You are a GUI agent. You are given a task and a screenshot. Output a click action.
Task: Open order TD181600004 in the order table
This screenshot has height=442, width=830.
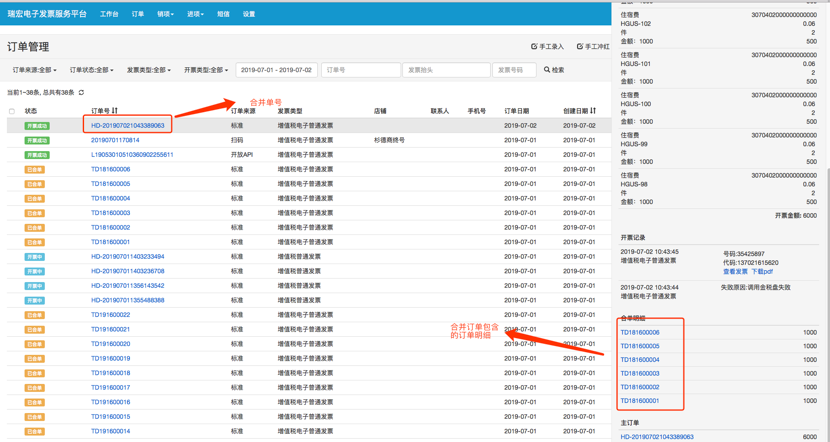[110, 199]
